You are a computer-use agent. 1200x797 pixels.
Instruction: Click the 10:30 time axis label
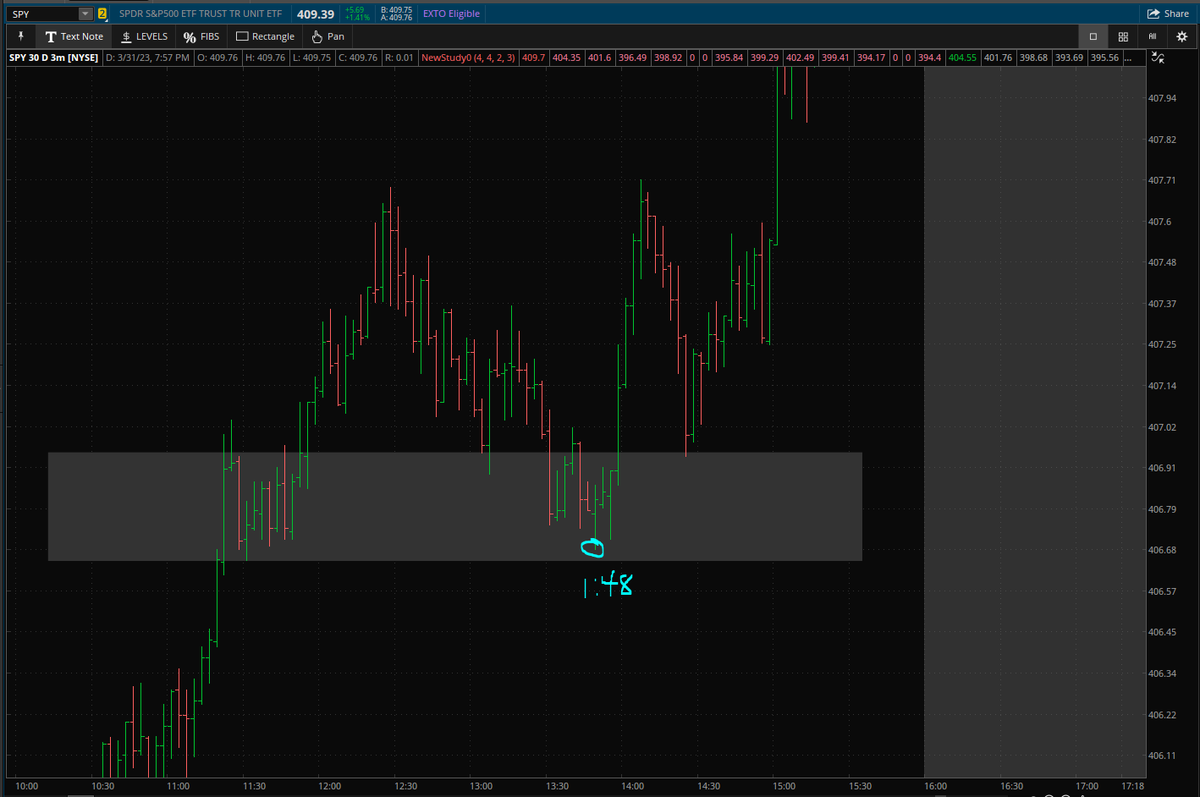point(101,787)
